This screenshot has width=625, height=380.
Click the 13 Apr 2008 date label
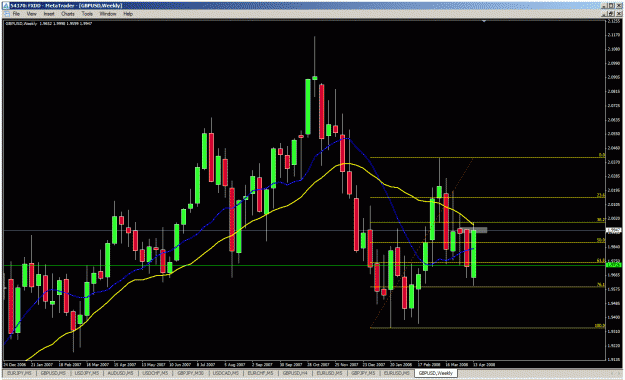(x=484, y=364)
